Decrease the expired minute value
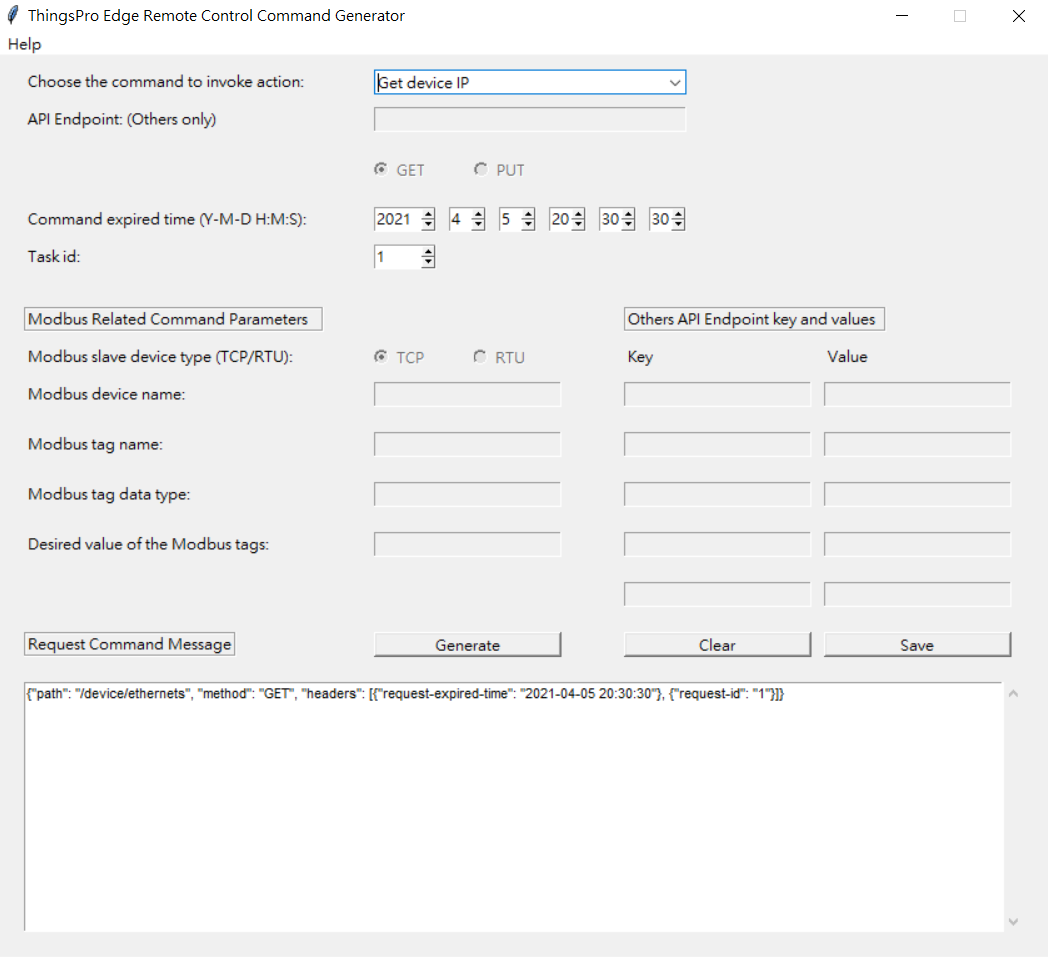The width and height of the screenshot is (1048, 957). tap(628, 225)
